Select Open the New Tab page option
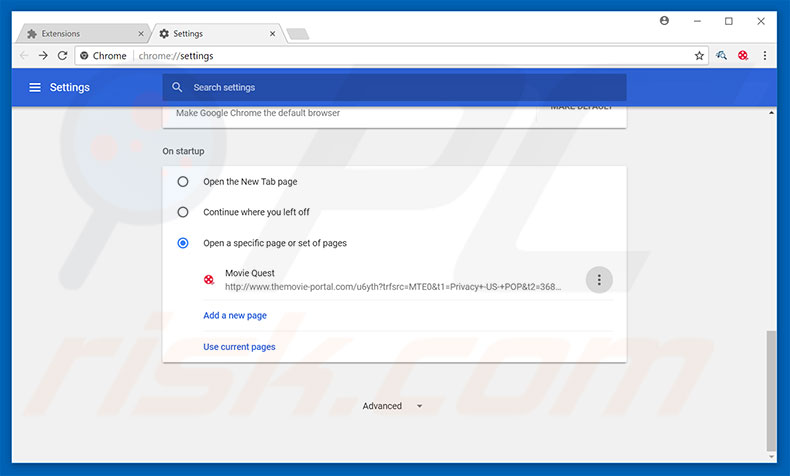Viewport: 790px width, 476px height. coord(183,181)
